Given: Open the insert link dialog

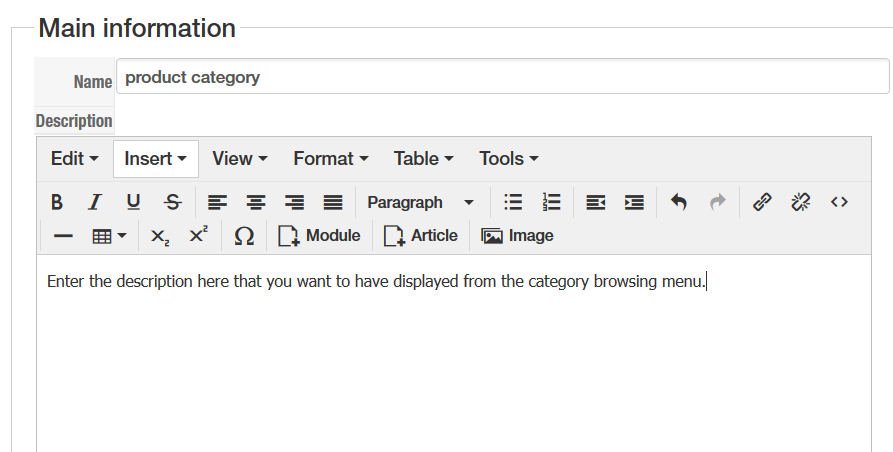Looking at the screenshot, I should (x=762, y=202).
